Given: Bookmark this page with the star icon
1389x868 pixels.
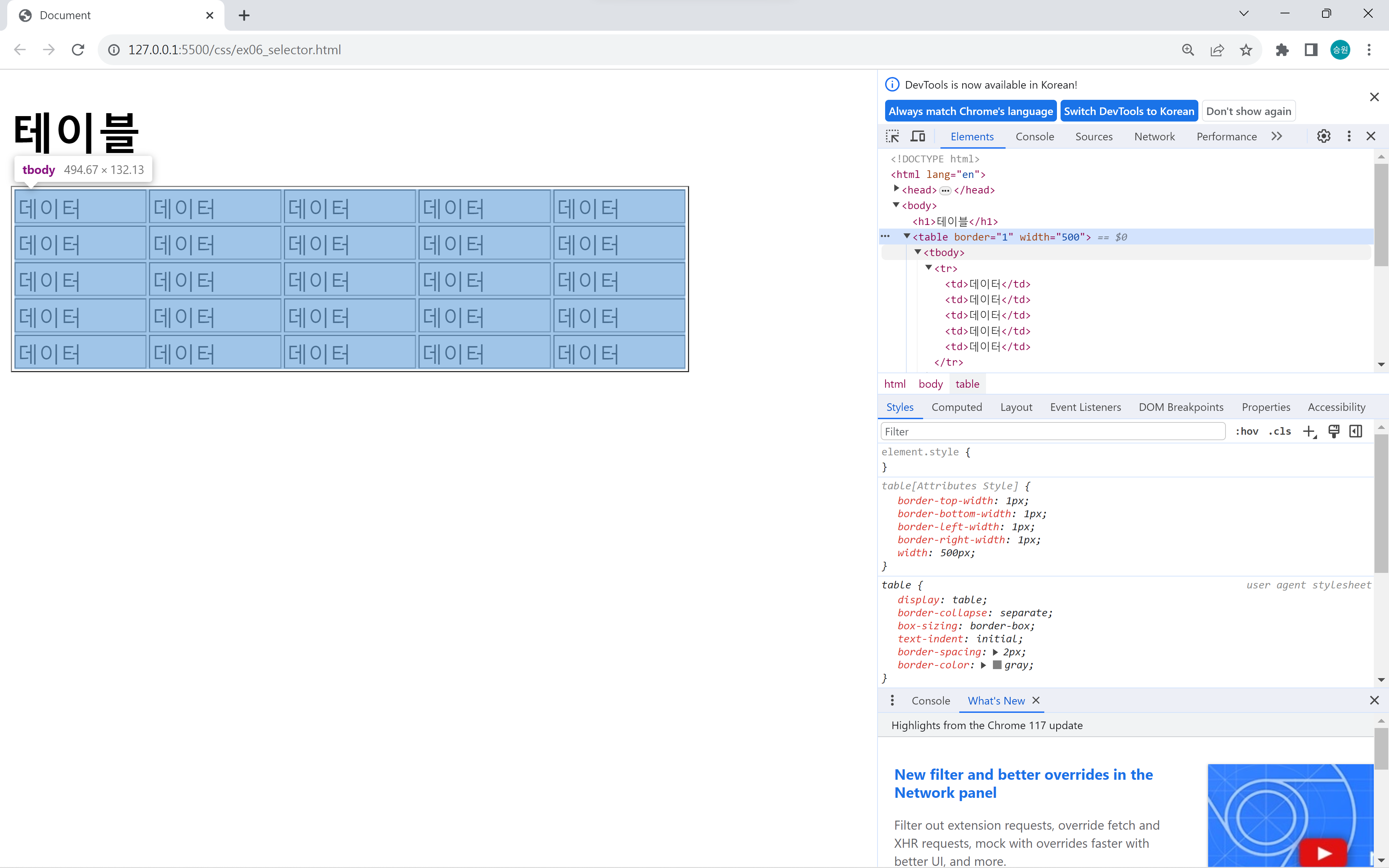Looking at the screenshot, I should [x=1245, y=50].
